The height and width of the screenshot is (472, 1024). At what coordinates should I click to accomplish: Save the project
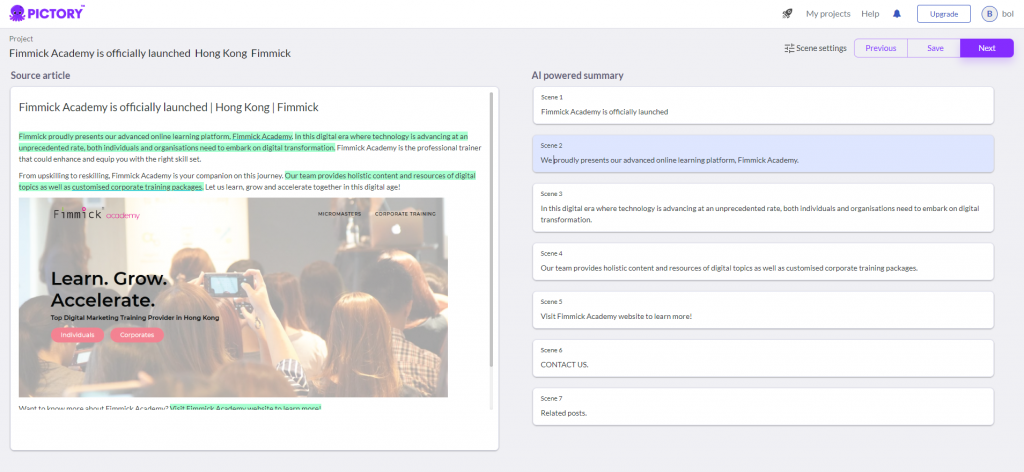pyautogui.click(x=935, y=48)
